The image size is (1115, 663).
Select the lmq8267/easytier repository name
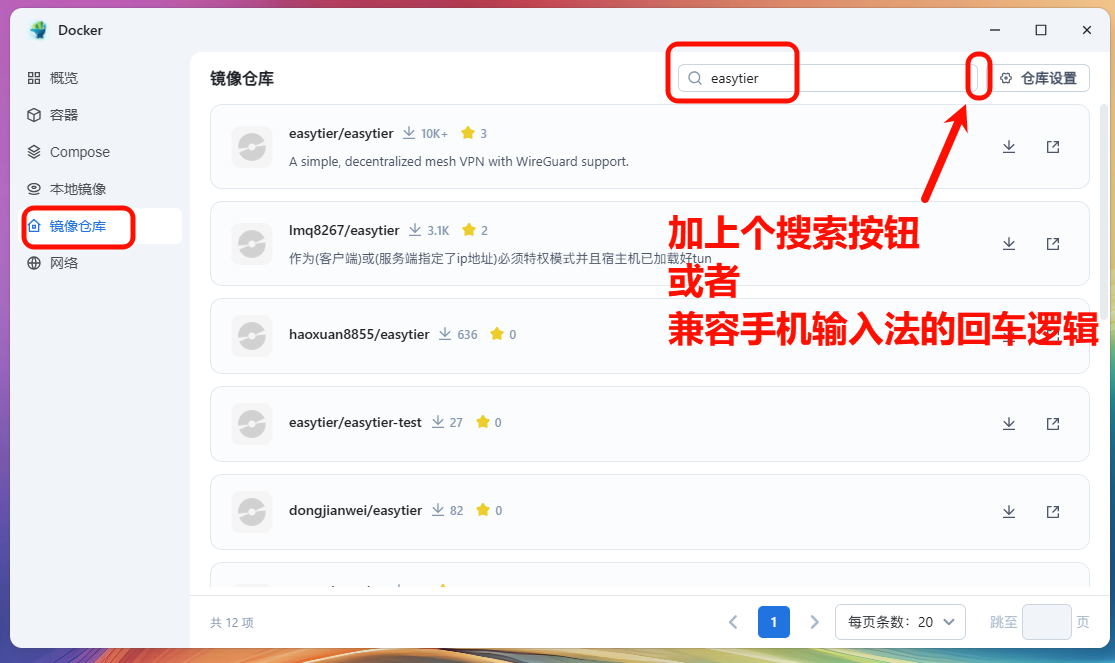pos(343,230)
